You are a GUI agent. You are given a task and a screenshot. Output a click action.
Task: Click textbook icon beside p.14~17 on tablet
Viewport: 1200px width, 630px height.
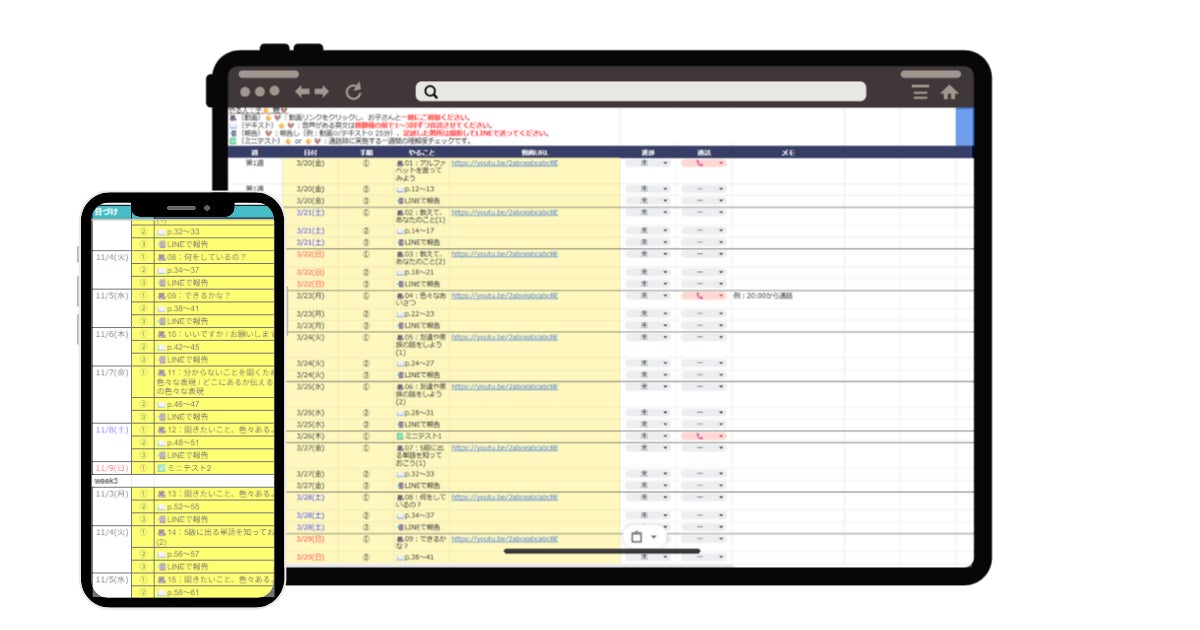[401, 231]
